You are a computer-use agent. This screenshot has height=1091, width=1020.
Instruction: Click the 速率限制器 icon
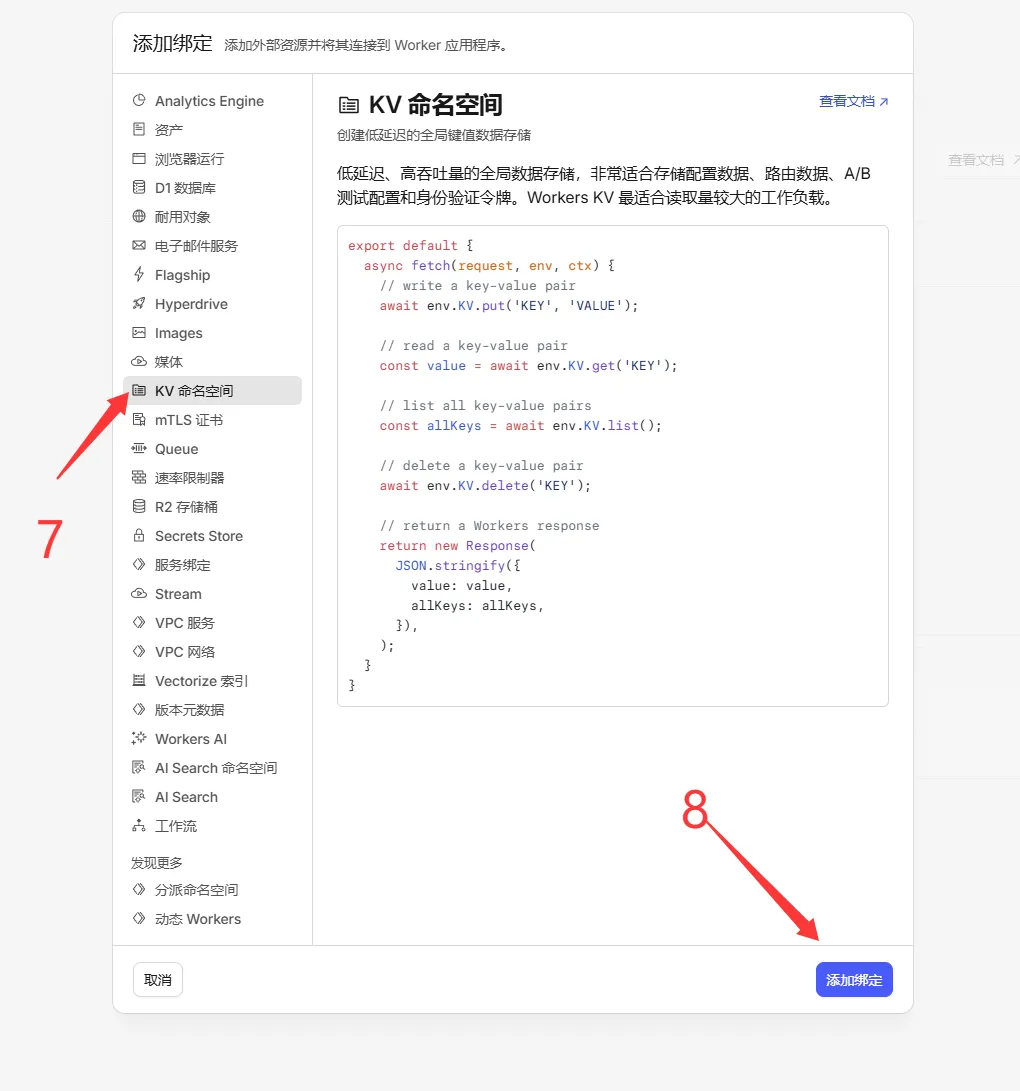coord(139,477)
